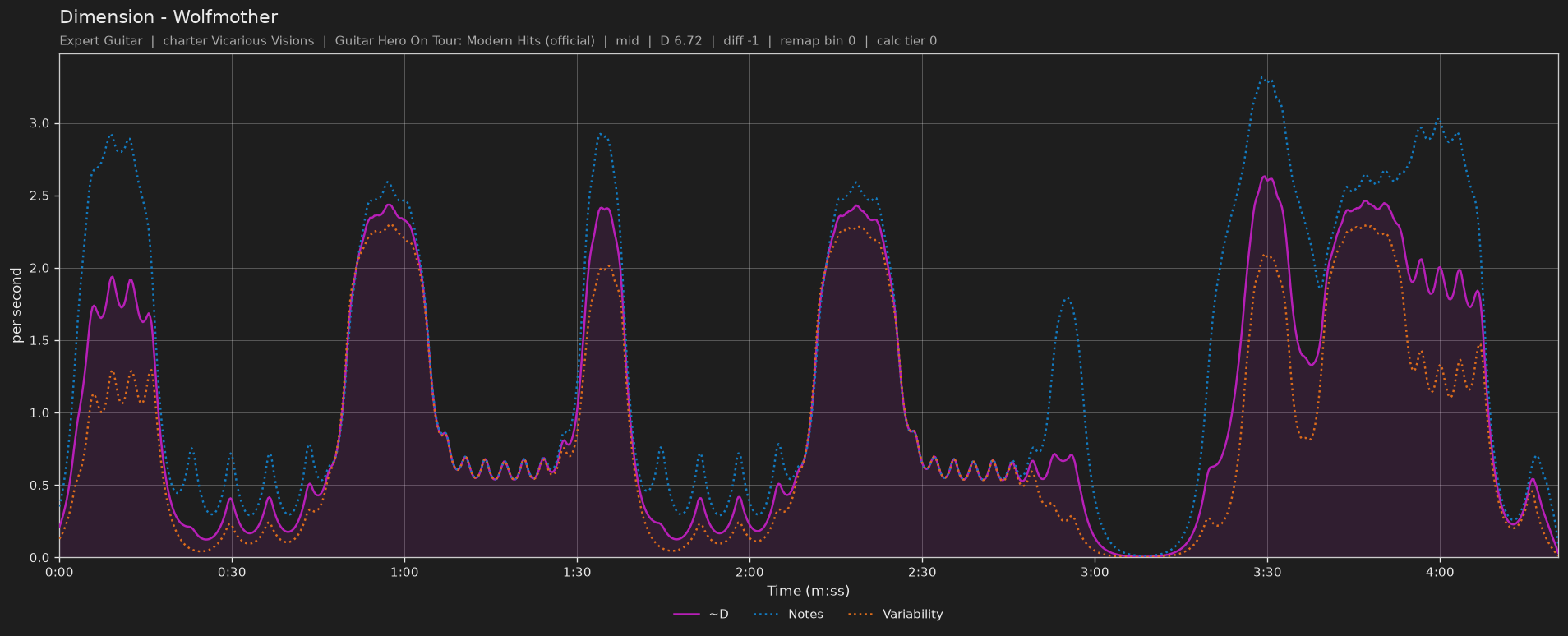Click the 2:30 time tick label
The width and height of the screenshot is (1568, 636).
[922, 572]
